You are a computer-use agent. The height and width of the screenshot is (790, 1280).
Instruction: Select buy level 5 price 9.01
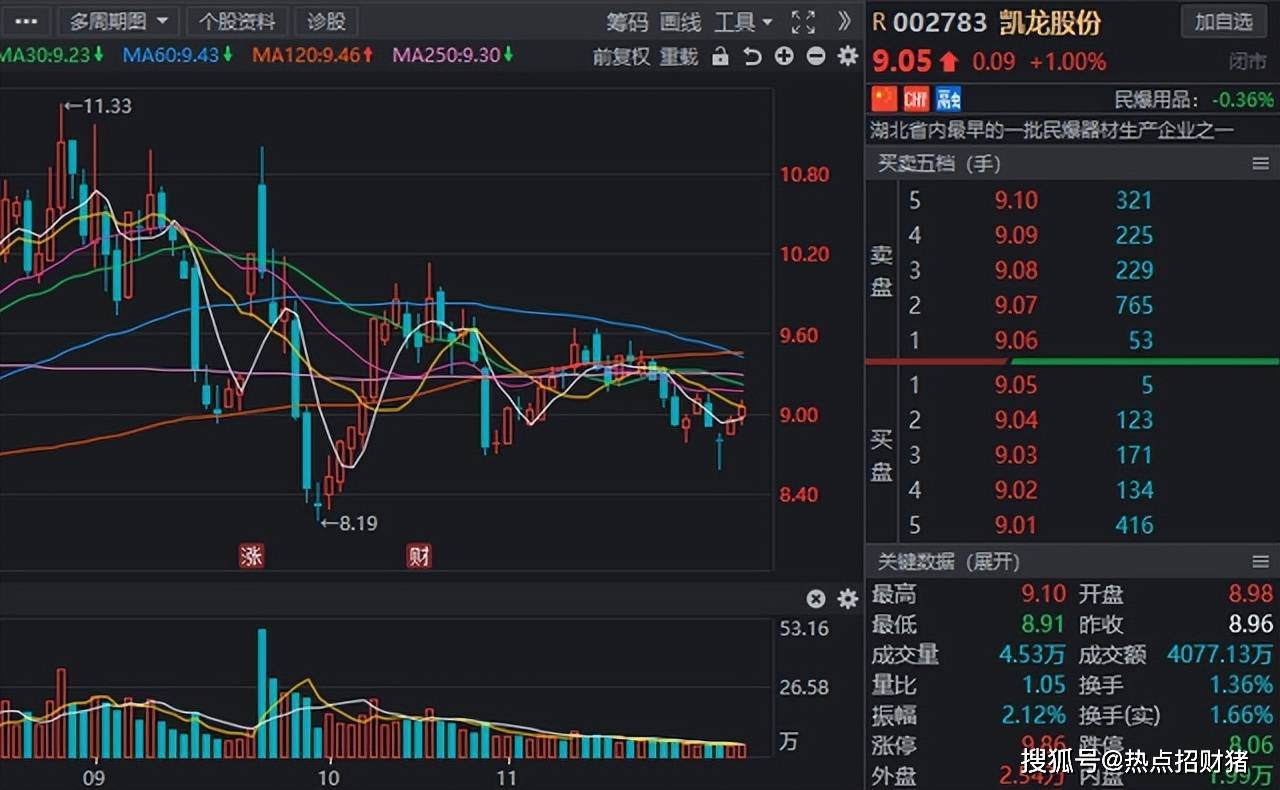click(1016, 525)
